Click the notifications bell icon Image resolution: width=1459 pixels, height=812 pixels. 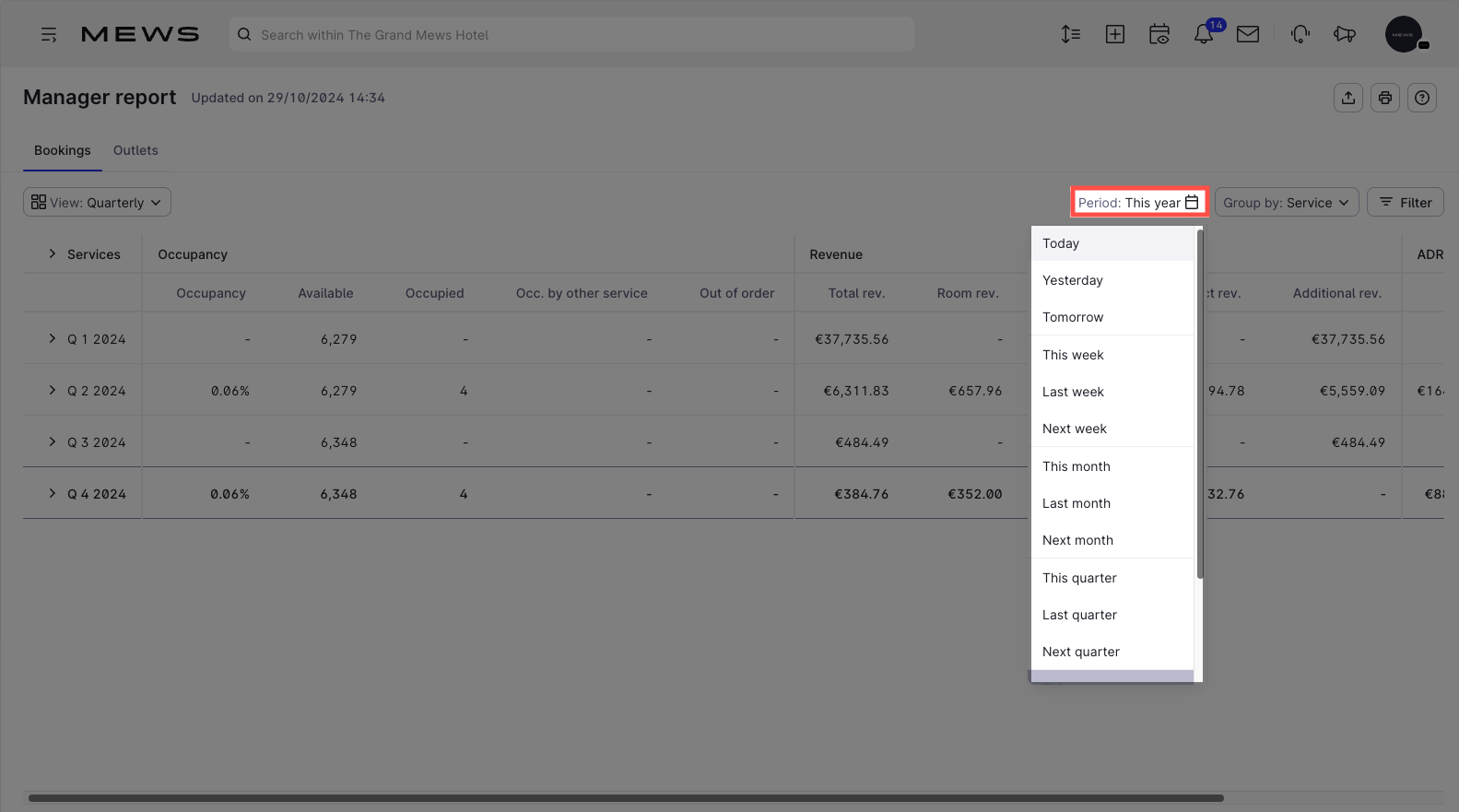coord(1203,35)
